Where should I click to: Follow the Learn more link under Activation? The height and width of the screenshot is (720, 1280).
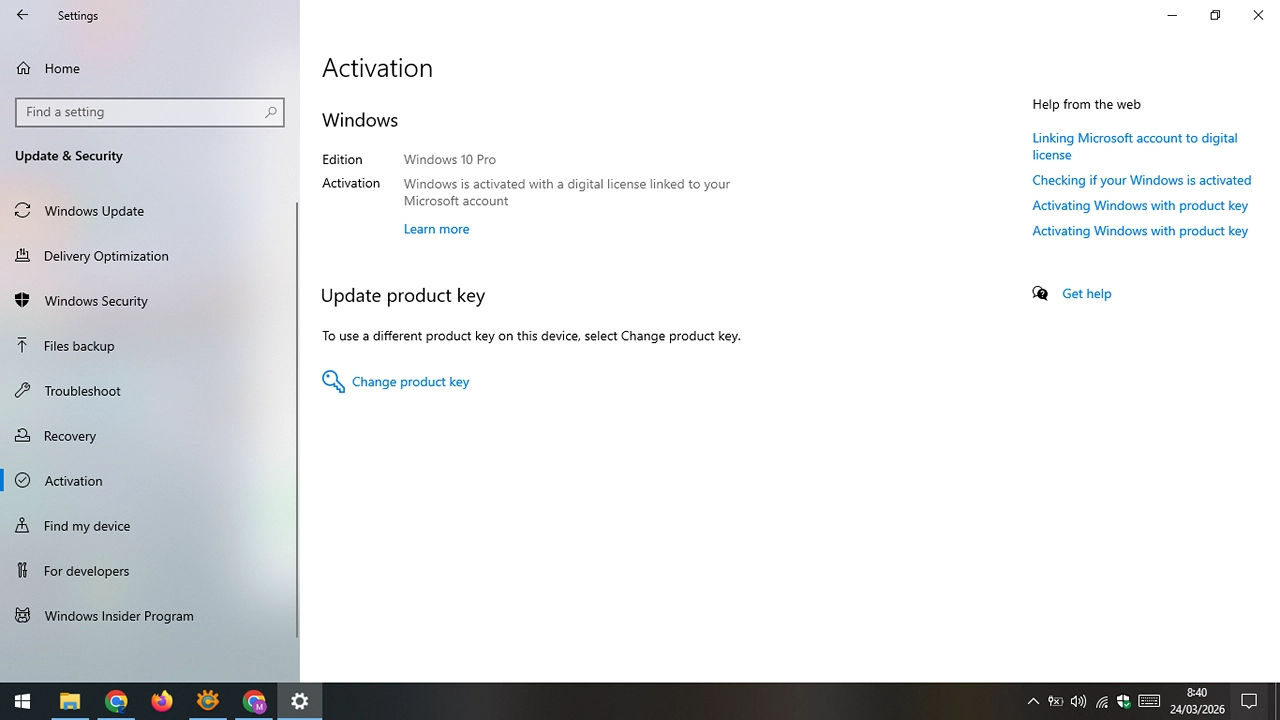click(436, 229)
